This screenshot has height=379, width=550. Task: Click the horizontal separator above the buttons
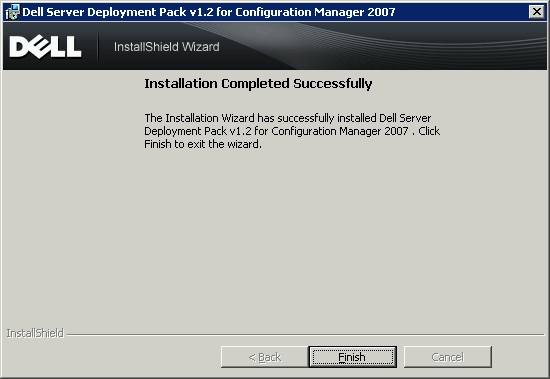coord(305,335)
